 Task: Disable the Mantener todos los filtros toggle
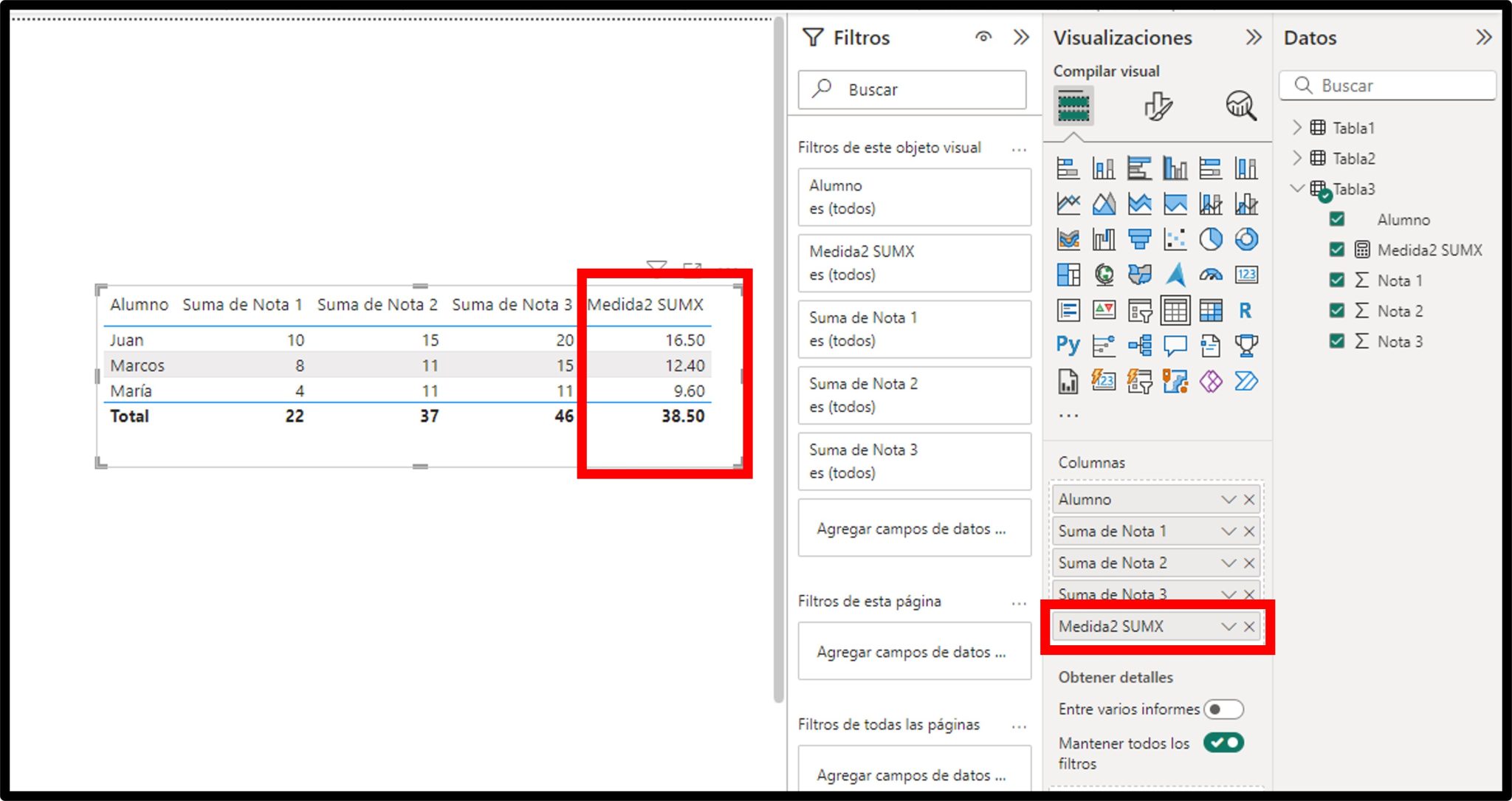1223,743
